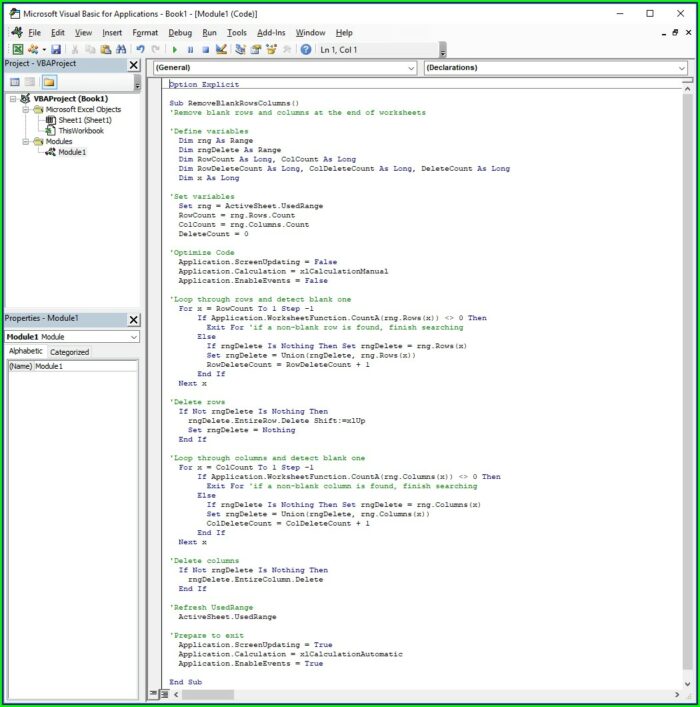Open Project Explorer toolbar icon

(240, 50)
